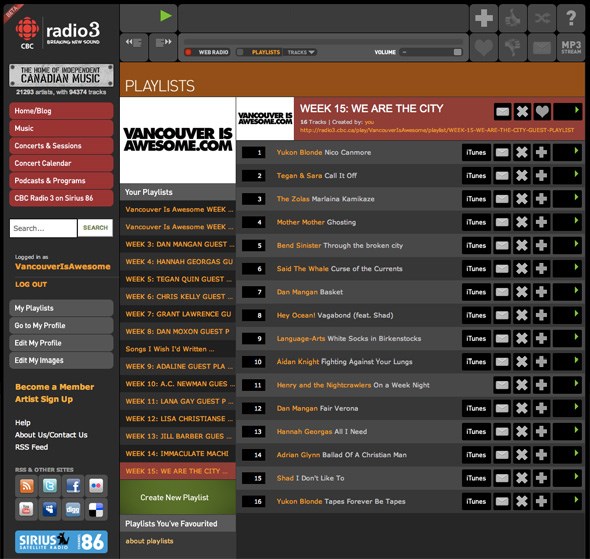The width and height of the screenshot is (590, 559).
Task: Click Create New Playlist button
Action: coord(178,497)
